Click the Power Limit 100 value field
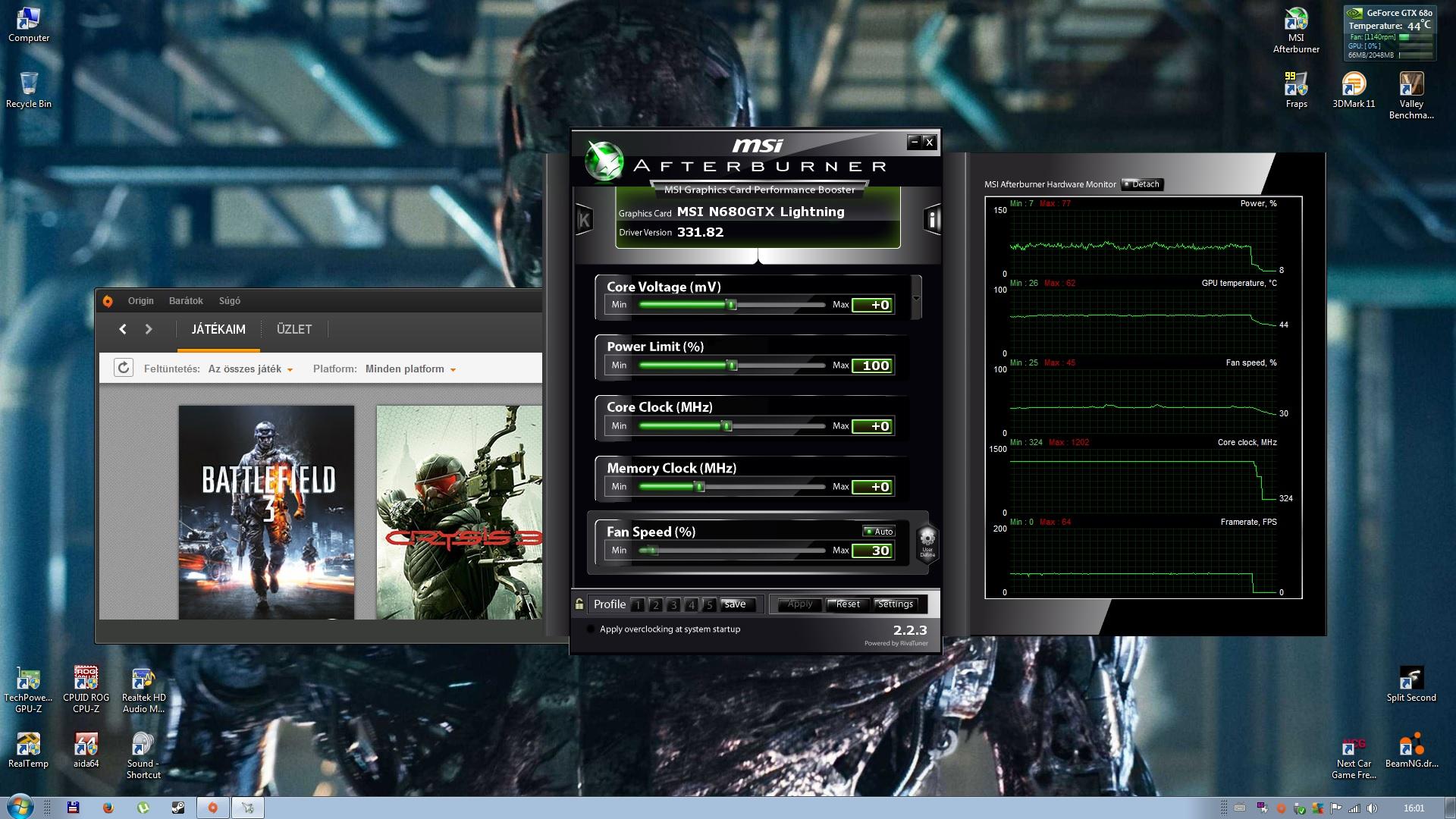1456x819 pixels. click(873, 366)
